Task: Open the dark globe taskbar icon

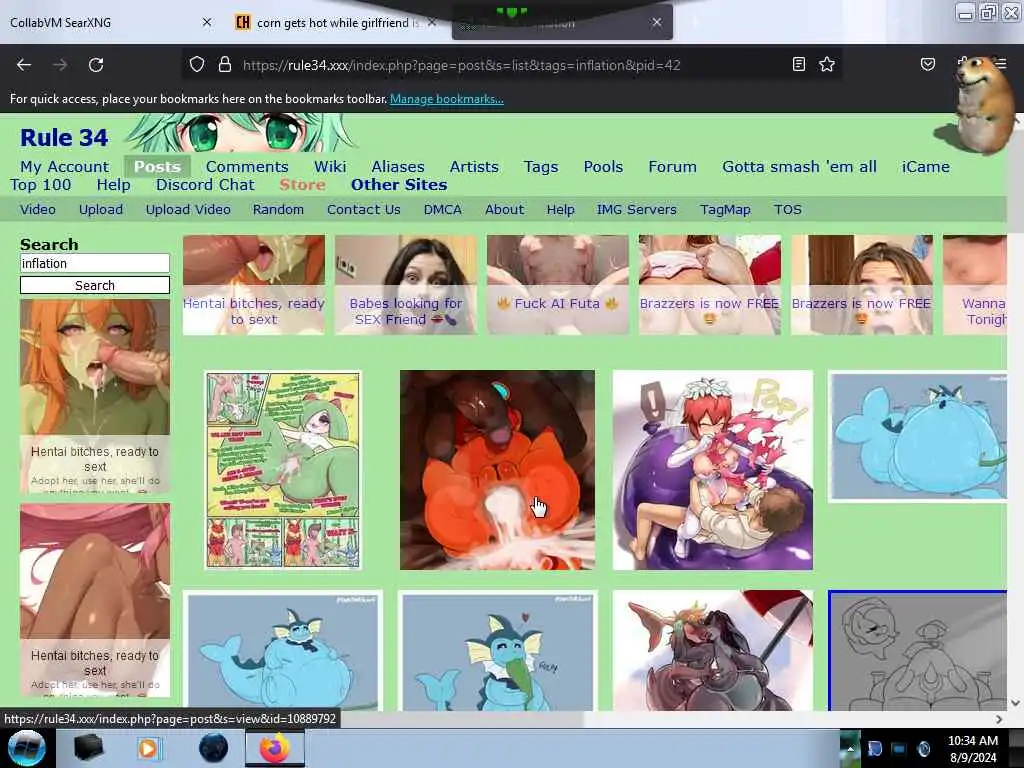Action: pos(213,748)
